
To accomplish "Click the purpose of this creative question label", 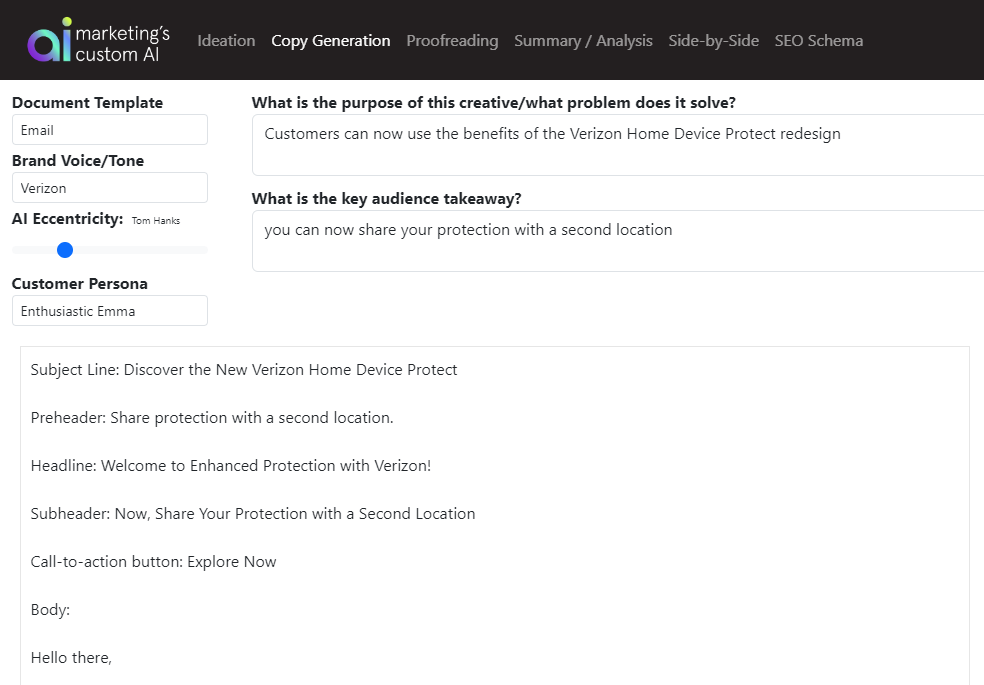I will (x=493, y=103).
